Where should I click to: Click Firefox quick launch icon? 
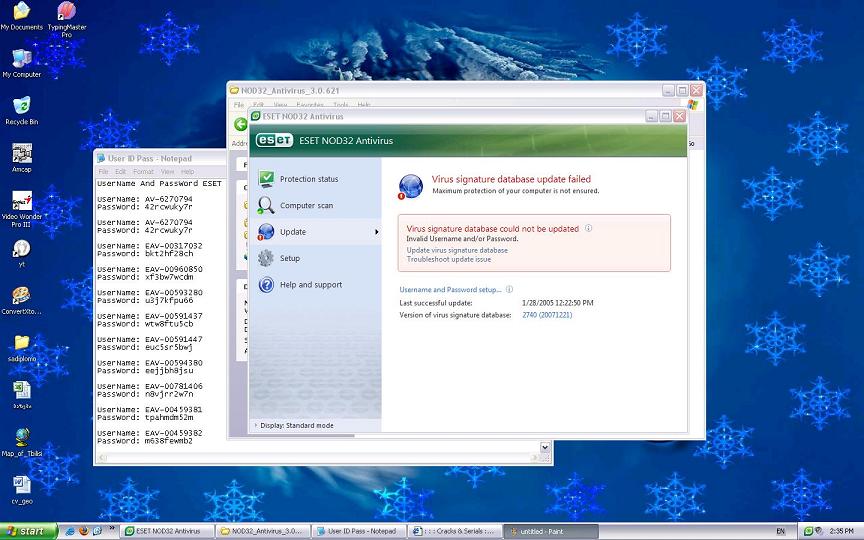pyautogui.click(x=84, y=531)
